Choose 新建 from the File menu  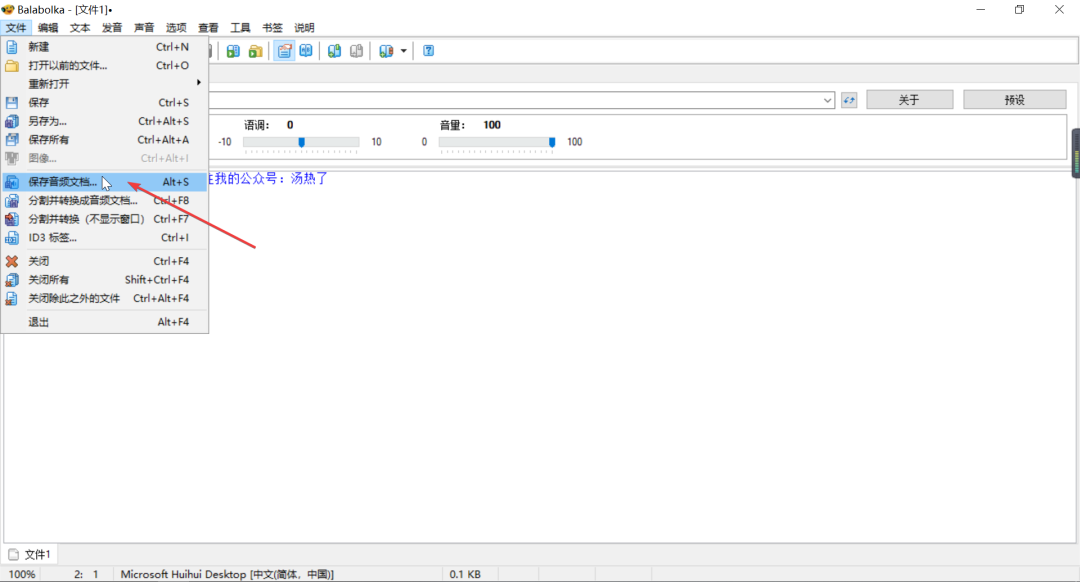point(105,47)
